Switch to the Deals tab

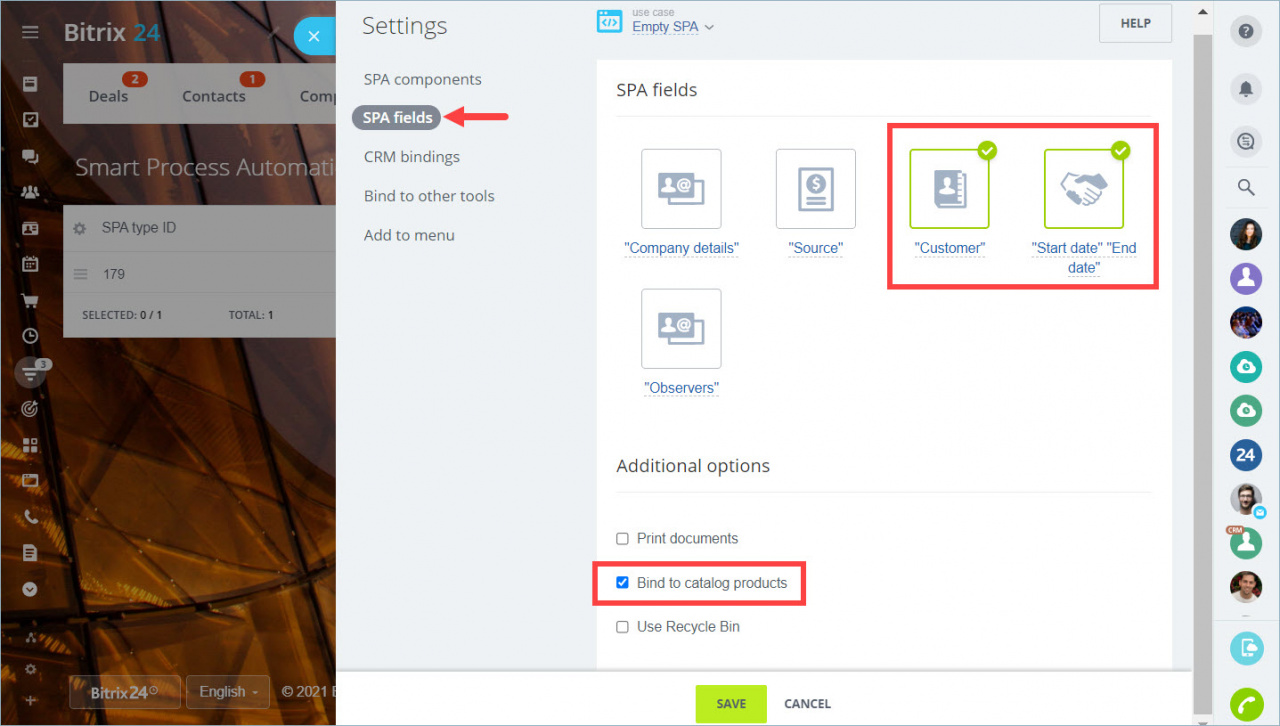108,96
